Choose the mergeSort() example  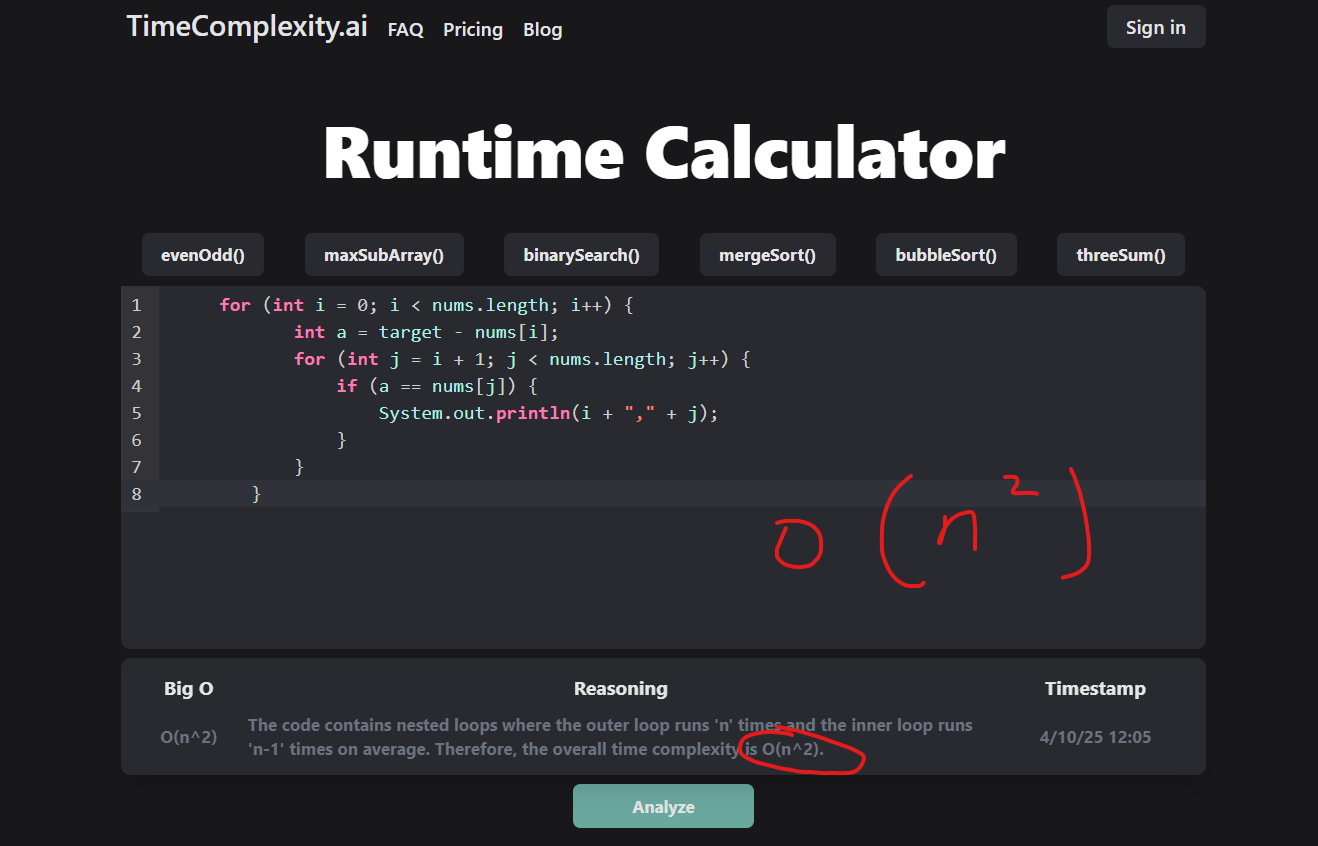pyautogui.click(x=768, y=255)
